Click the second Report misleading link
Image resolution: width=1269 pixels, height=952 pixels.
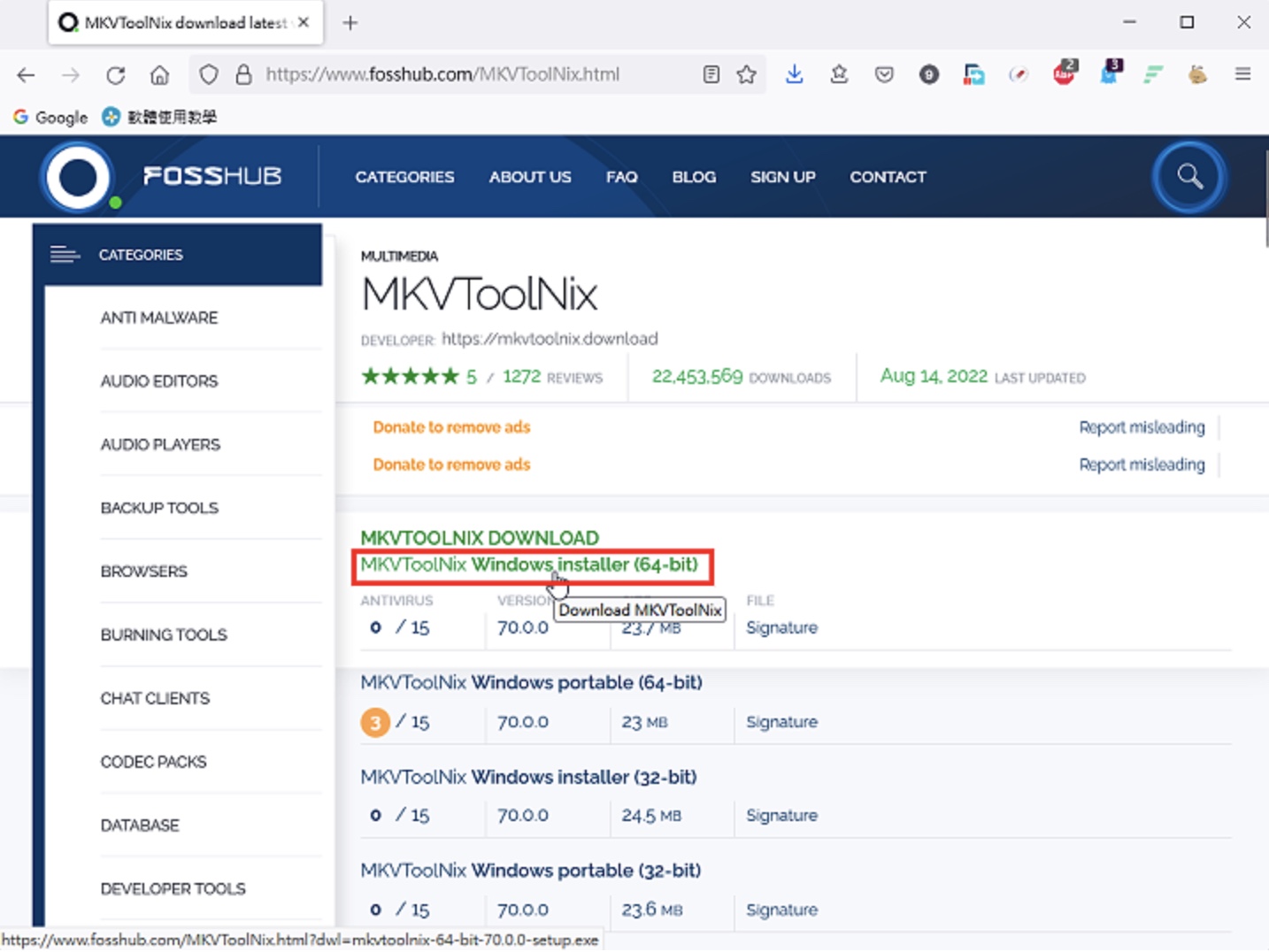coord(1142,464)
